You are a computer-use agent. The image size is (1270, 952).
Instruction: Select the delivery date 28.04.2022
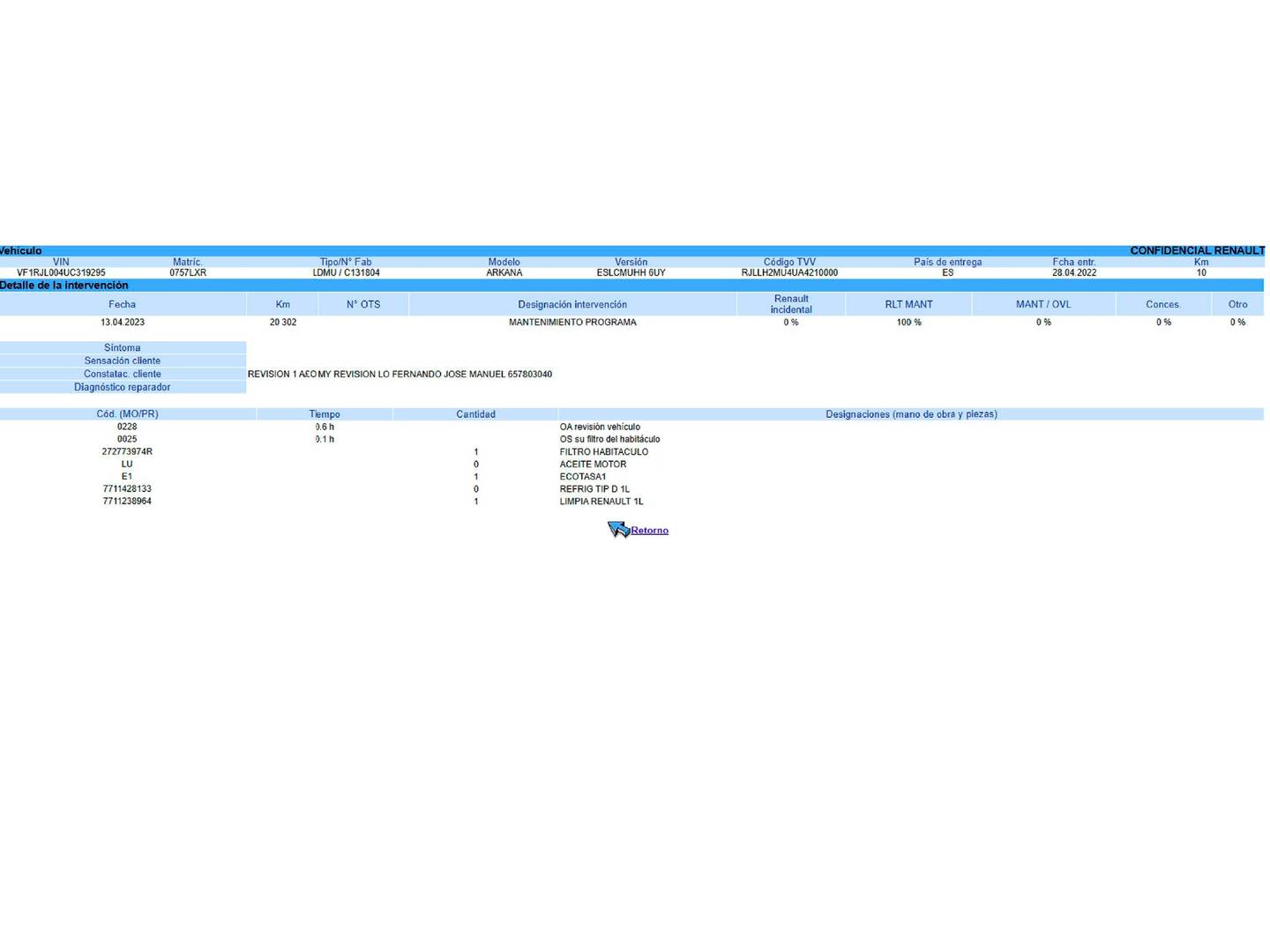coord(1074,273)
